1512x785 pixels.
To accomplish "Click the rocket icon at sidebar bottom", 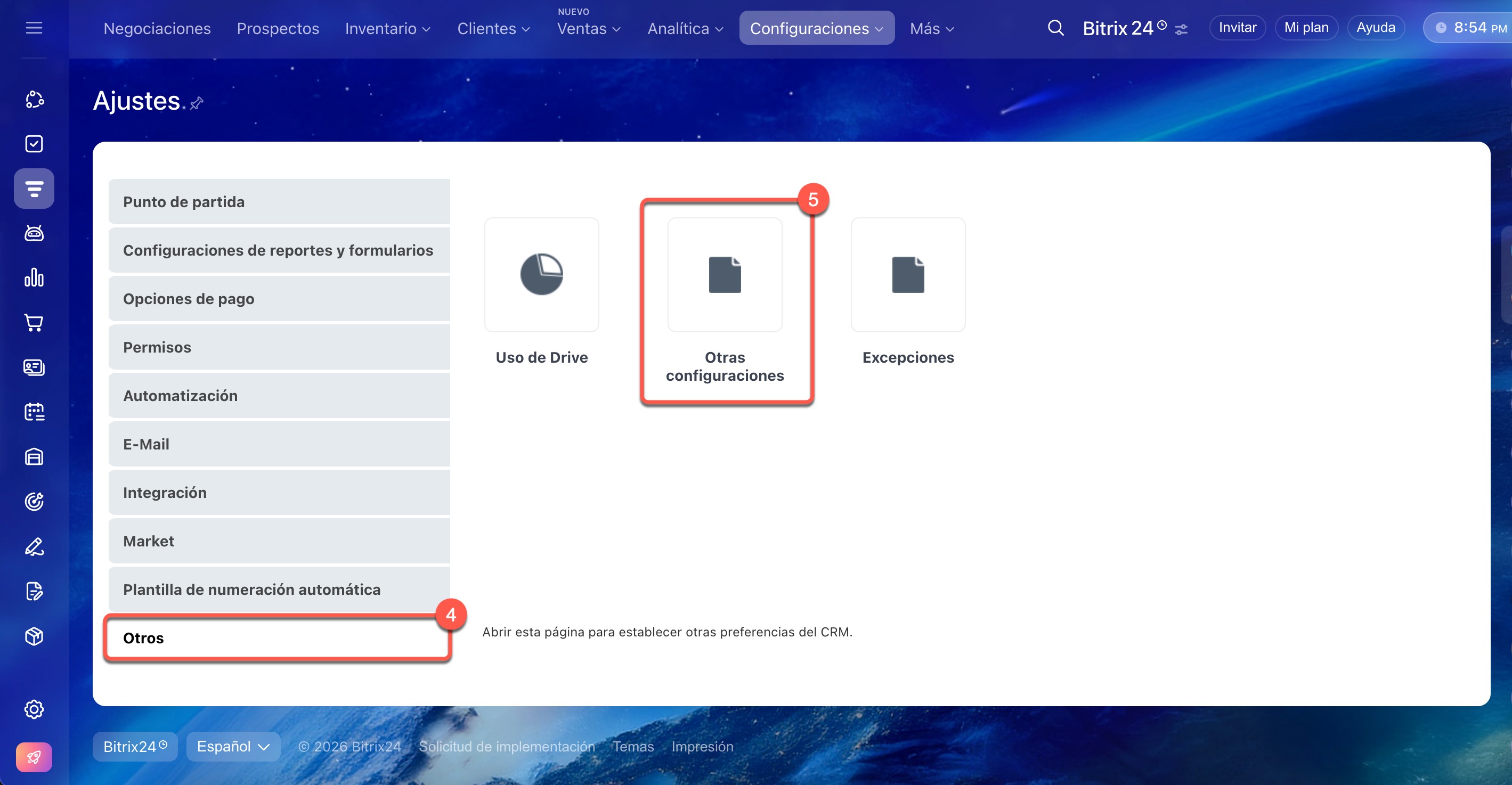I will pyautogui.click(x=34, y=757).
